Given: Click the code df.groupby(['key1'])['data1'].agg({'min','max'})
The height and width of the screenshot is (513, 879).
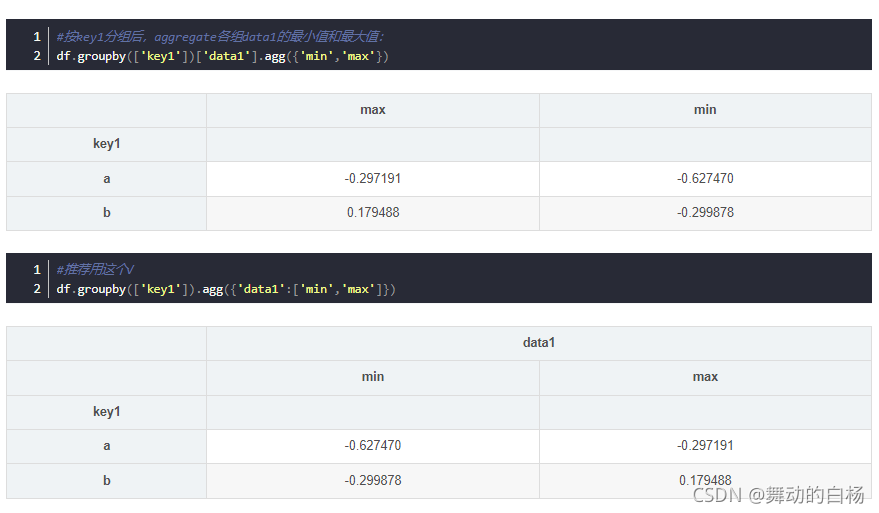Looking at the screenshot, I should (x=223, y=56).
